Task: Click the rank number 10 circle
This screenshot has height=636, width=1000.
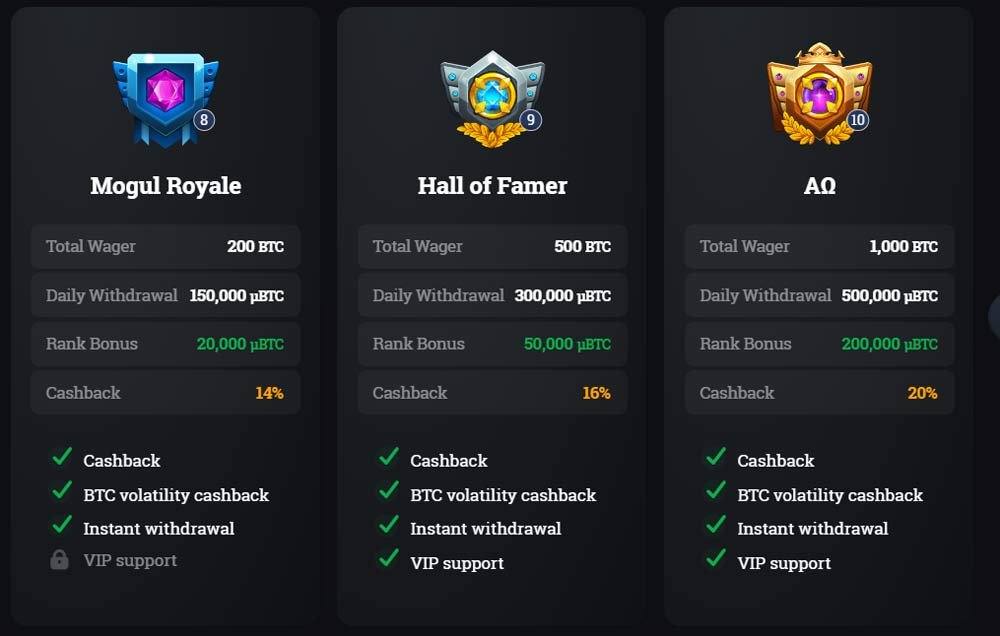Action: pos(858,119)
